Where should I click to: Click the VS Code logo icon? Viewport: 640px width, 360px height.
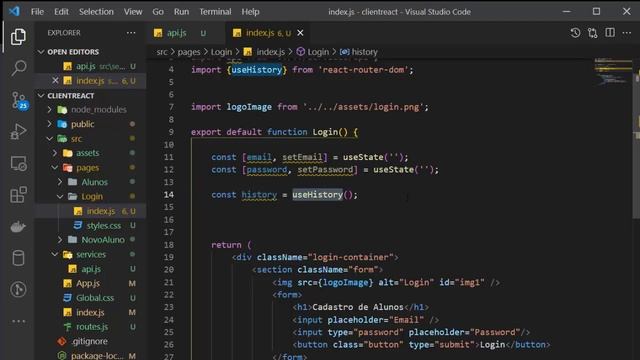[x=14, y=11]
